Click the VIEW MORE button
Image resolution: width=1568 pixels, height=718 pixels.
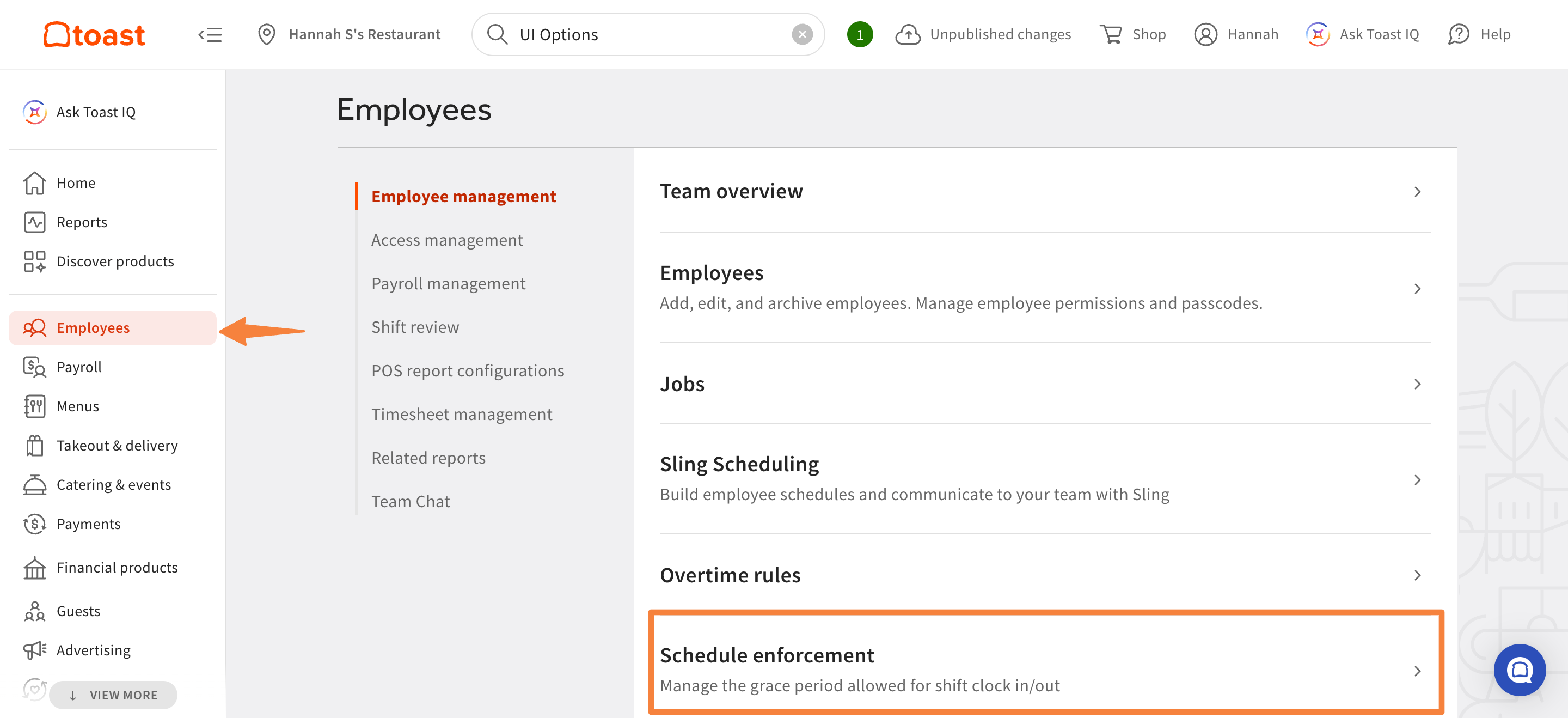tap(113, 695)
